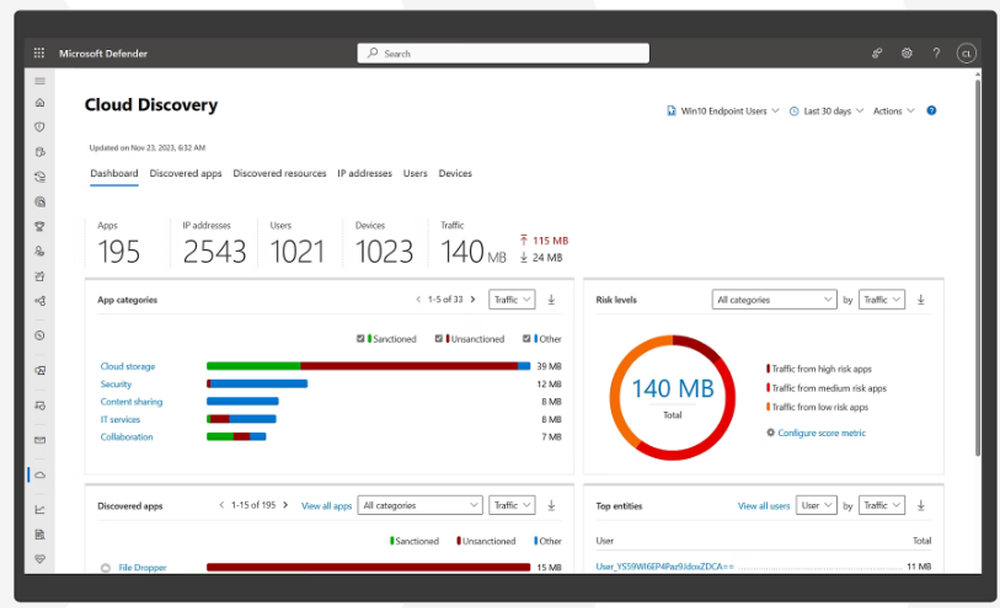Go to next App categories page
The width and height of the screenshot is (1000, 608).
tap(473, 299)
